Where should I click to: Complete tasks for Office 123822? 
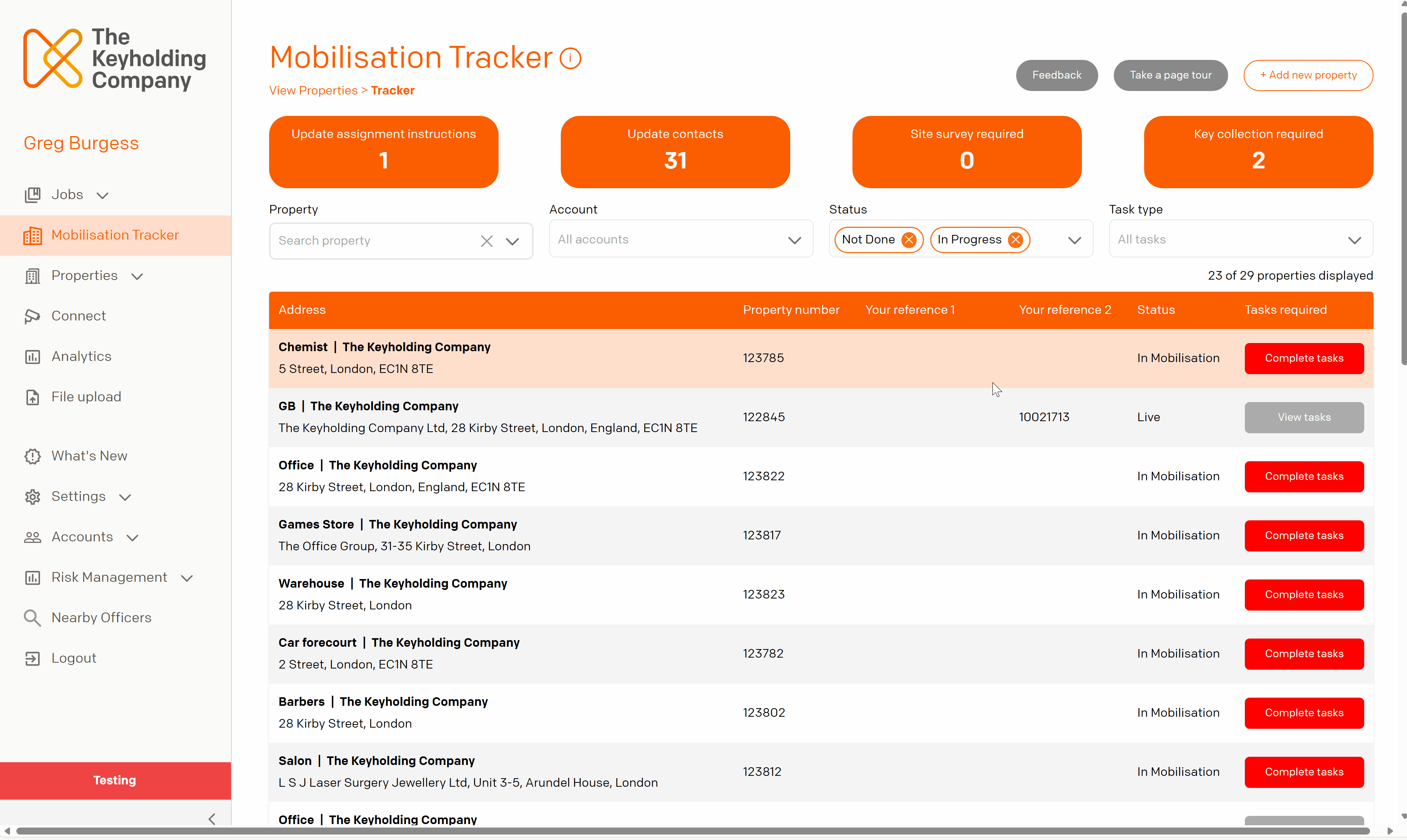[x=1304, y=477]
